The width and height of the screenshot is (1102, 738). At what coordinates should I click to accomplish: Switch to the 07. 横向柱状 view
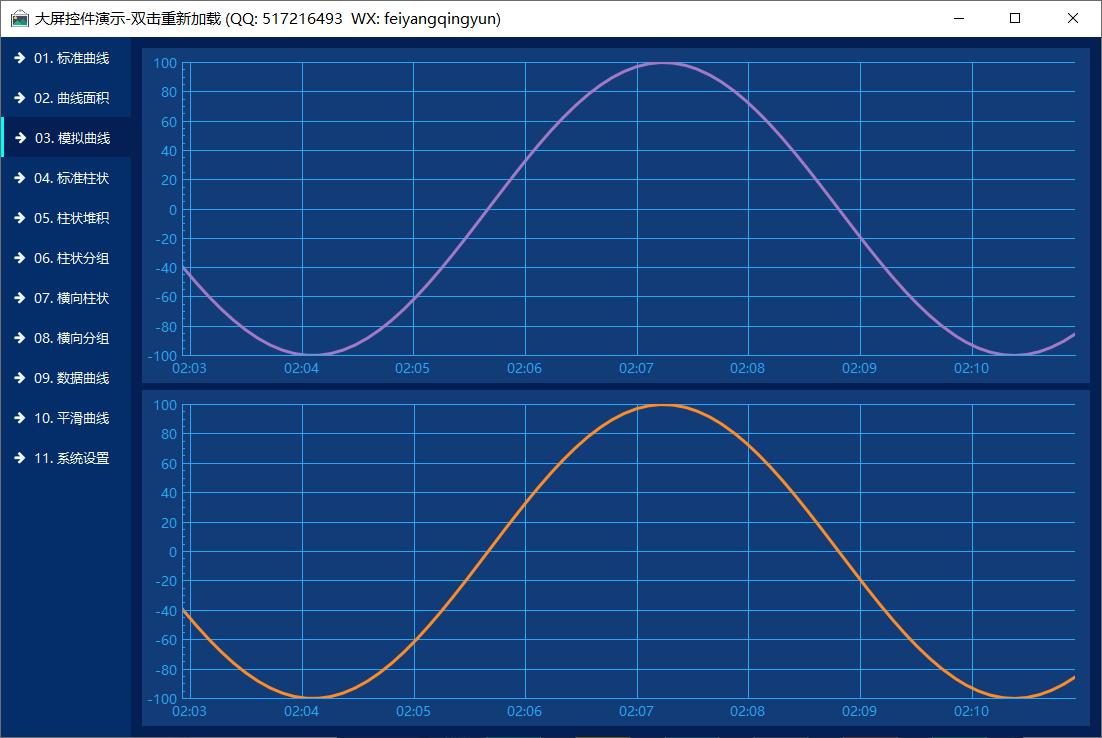[x=71, y=298]
